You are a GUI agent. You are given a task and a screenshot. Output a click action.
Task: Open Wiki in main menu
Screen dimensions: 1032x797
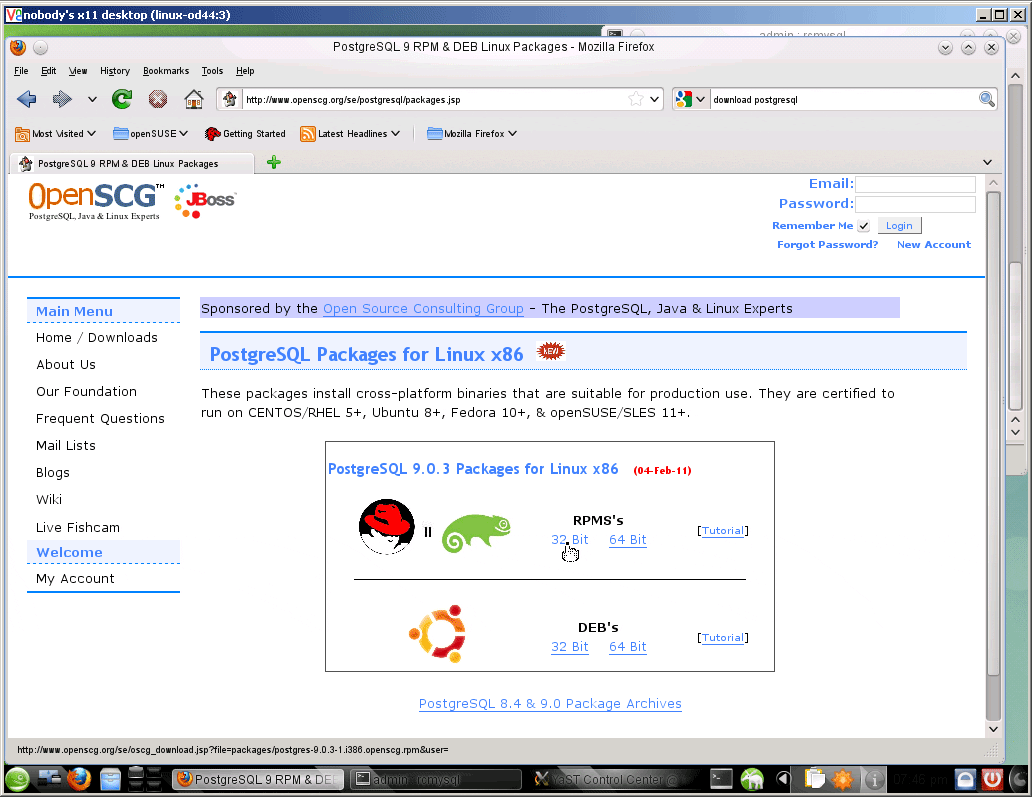tap(49, 500)
